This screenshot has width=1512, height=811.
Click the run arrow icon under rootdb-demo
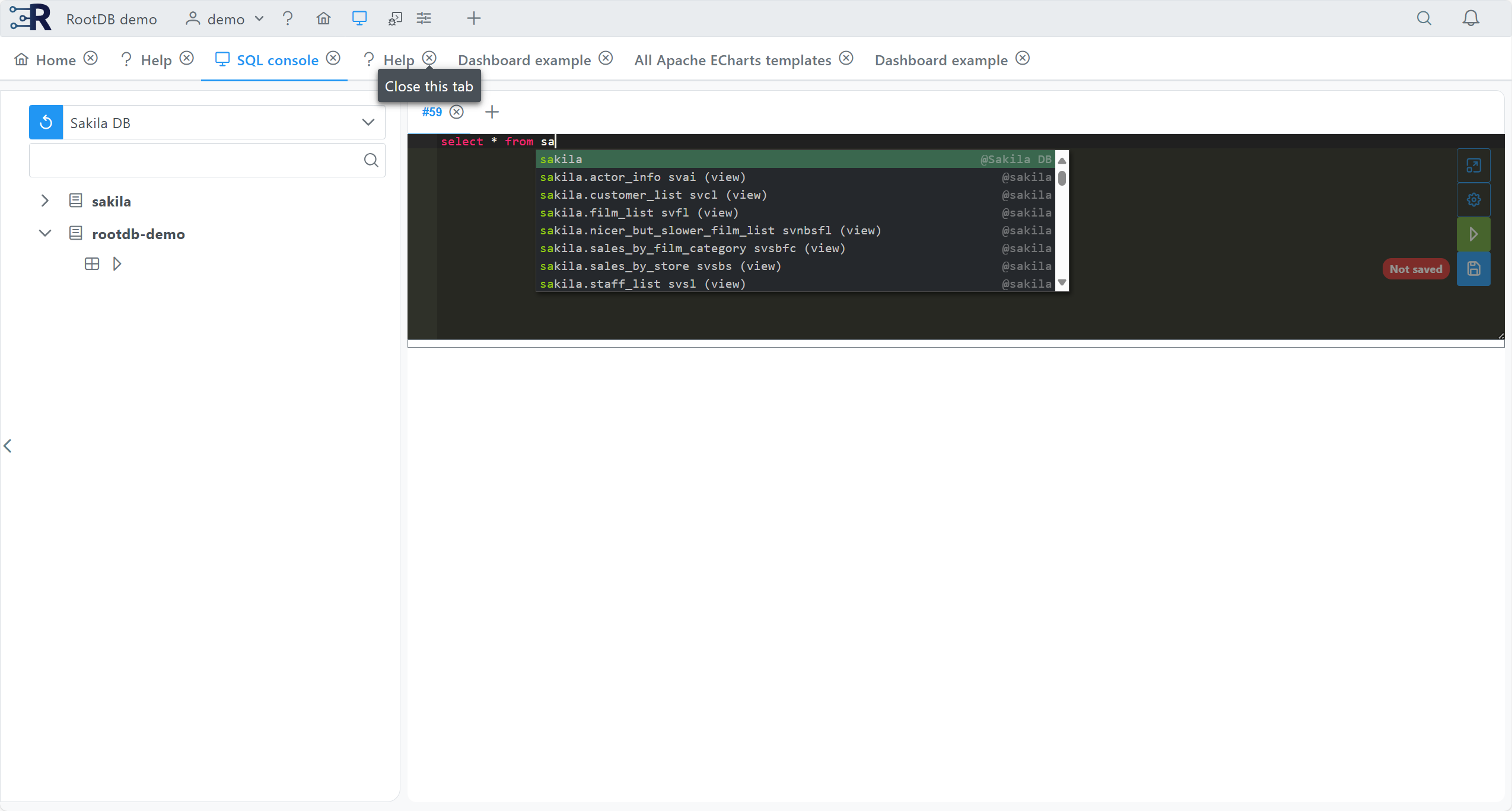pos(117,264)
